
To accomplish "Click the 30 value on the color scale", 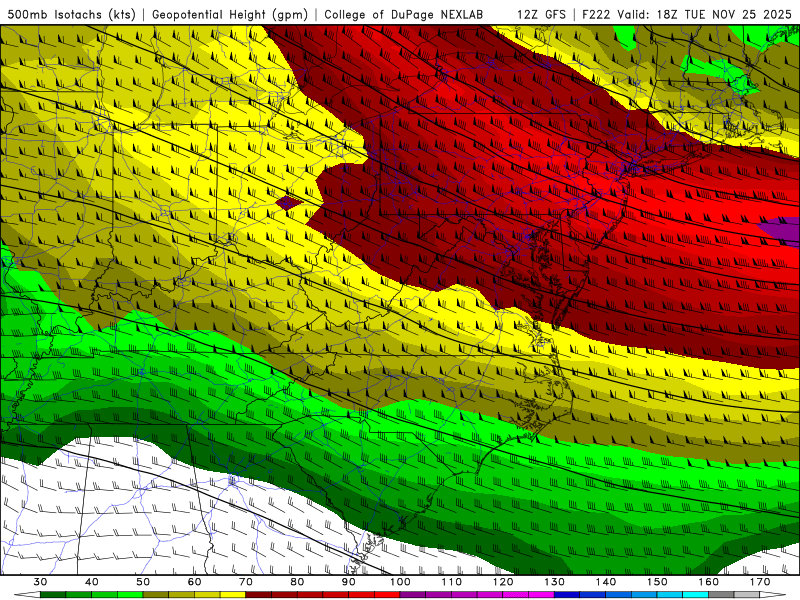I will (x=40, y=582).
